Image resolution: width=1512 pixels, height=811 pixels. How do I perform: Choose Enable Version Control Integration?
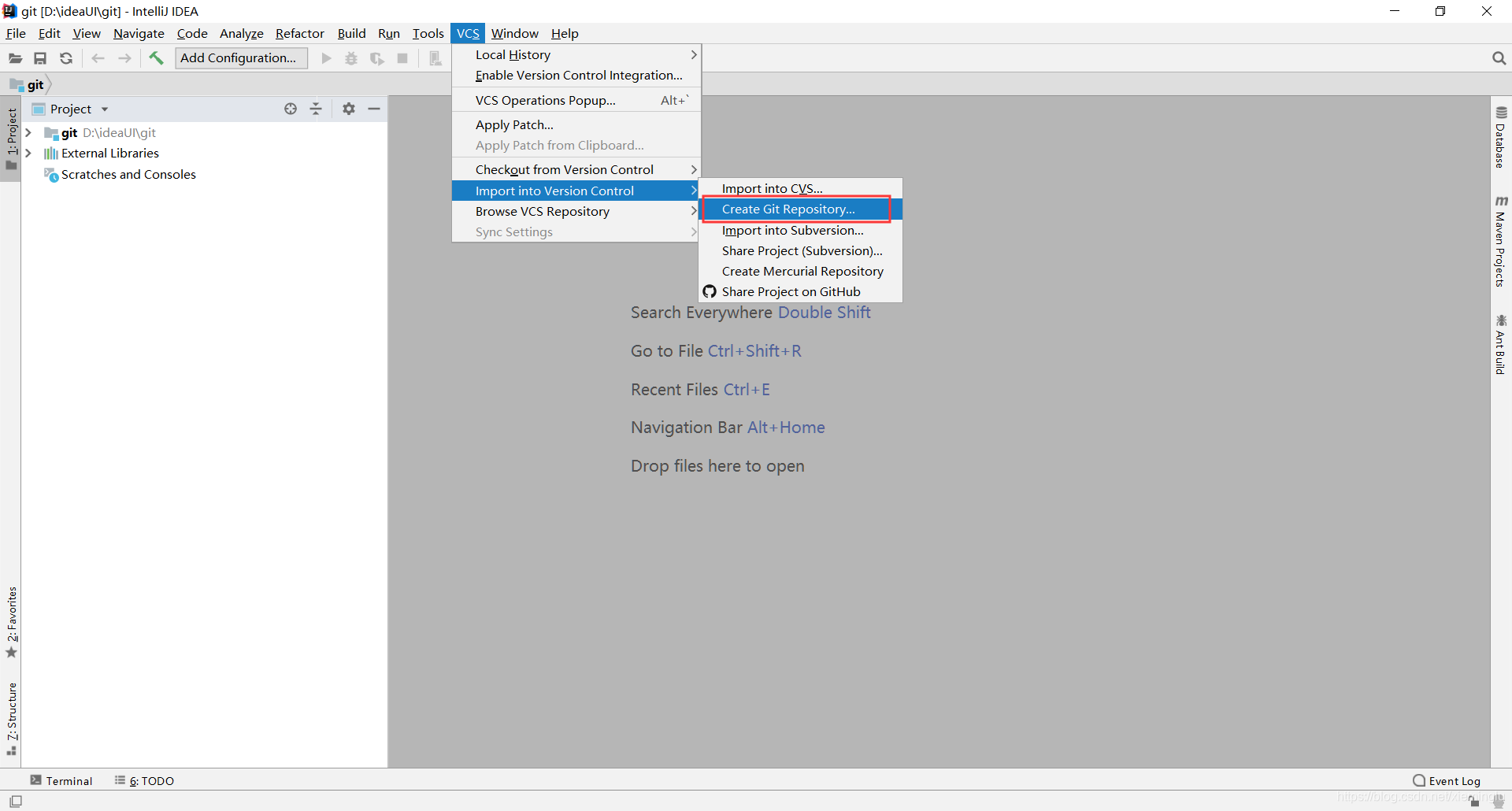(x=576, y=75)
